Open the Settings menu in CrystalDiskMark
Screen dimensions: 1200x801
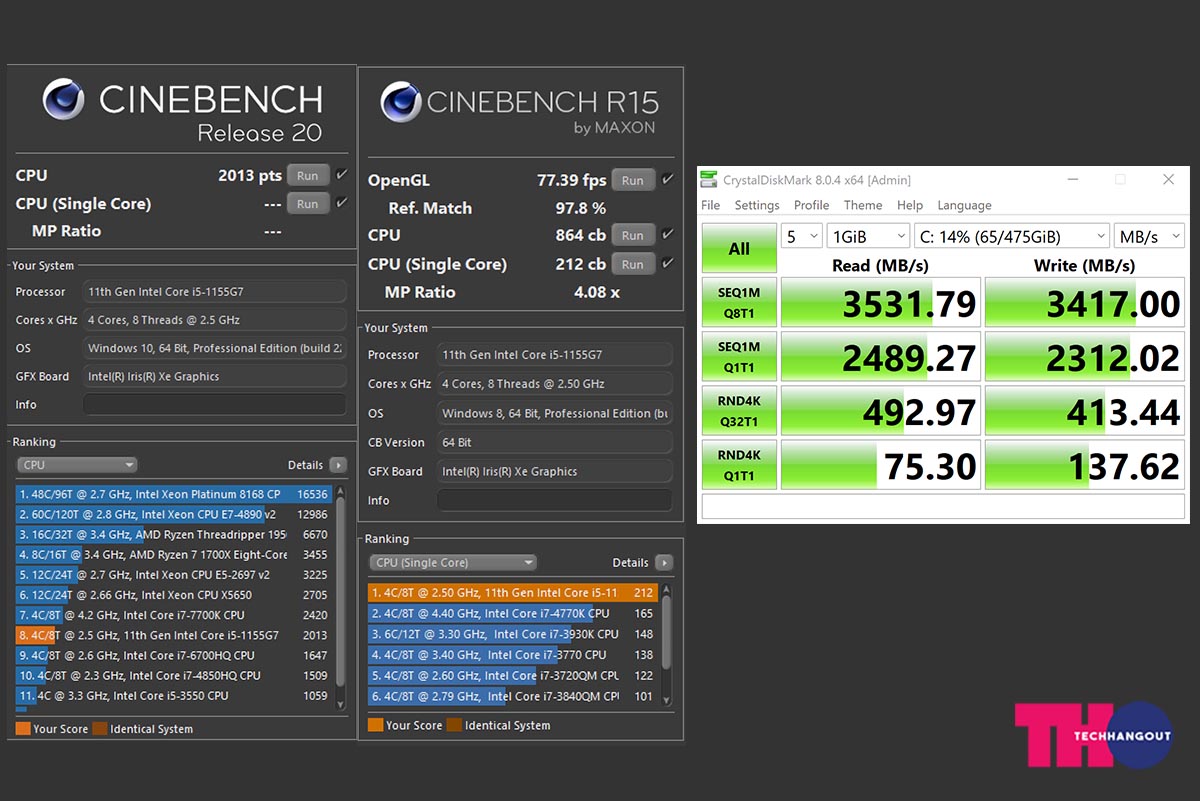tap(757, 205)
